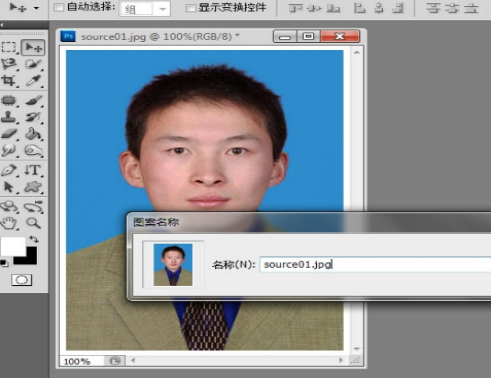
Task: Select the Custom Shape tool
Action: pyautogui.click(x=33, y=187)
